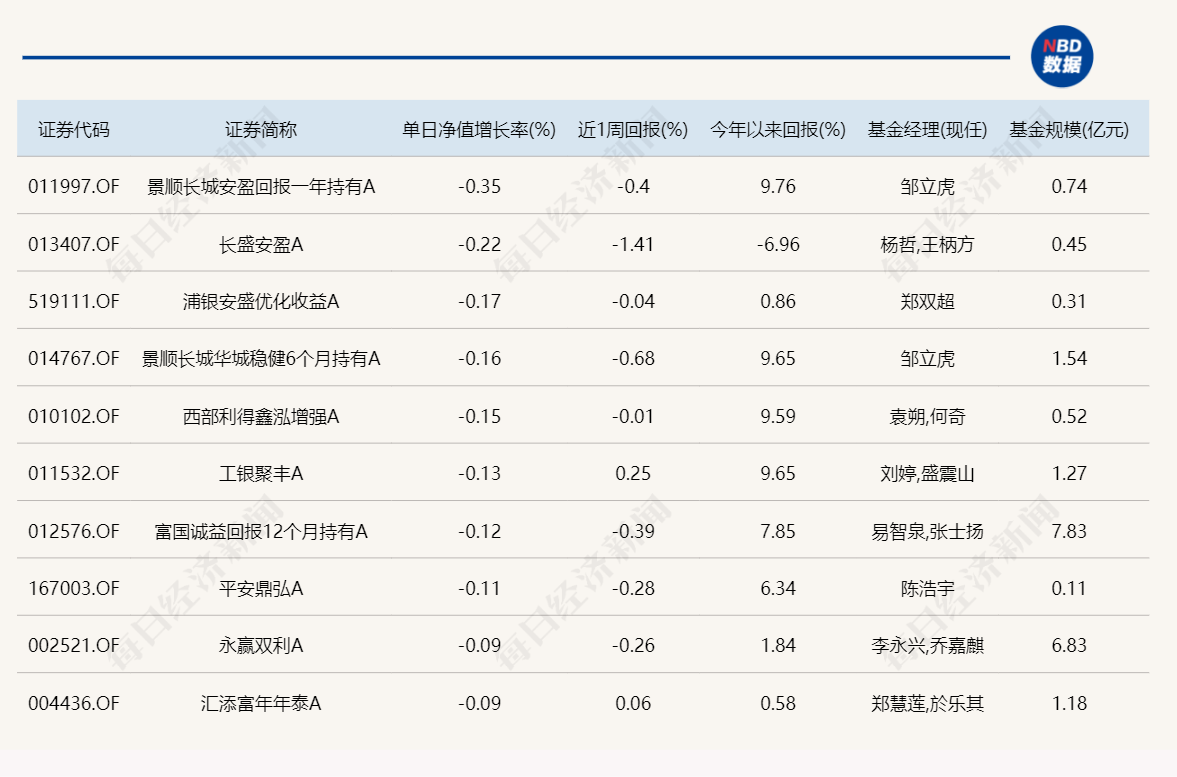This screenshot has width=1177, height=777.
Task: Click fund code 167003.OF
Action: point(74,588)
